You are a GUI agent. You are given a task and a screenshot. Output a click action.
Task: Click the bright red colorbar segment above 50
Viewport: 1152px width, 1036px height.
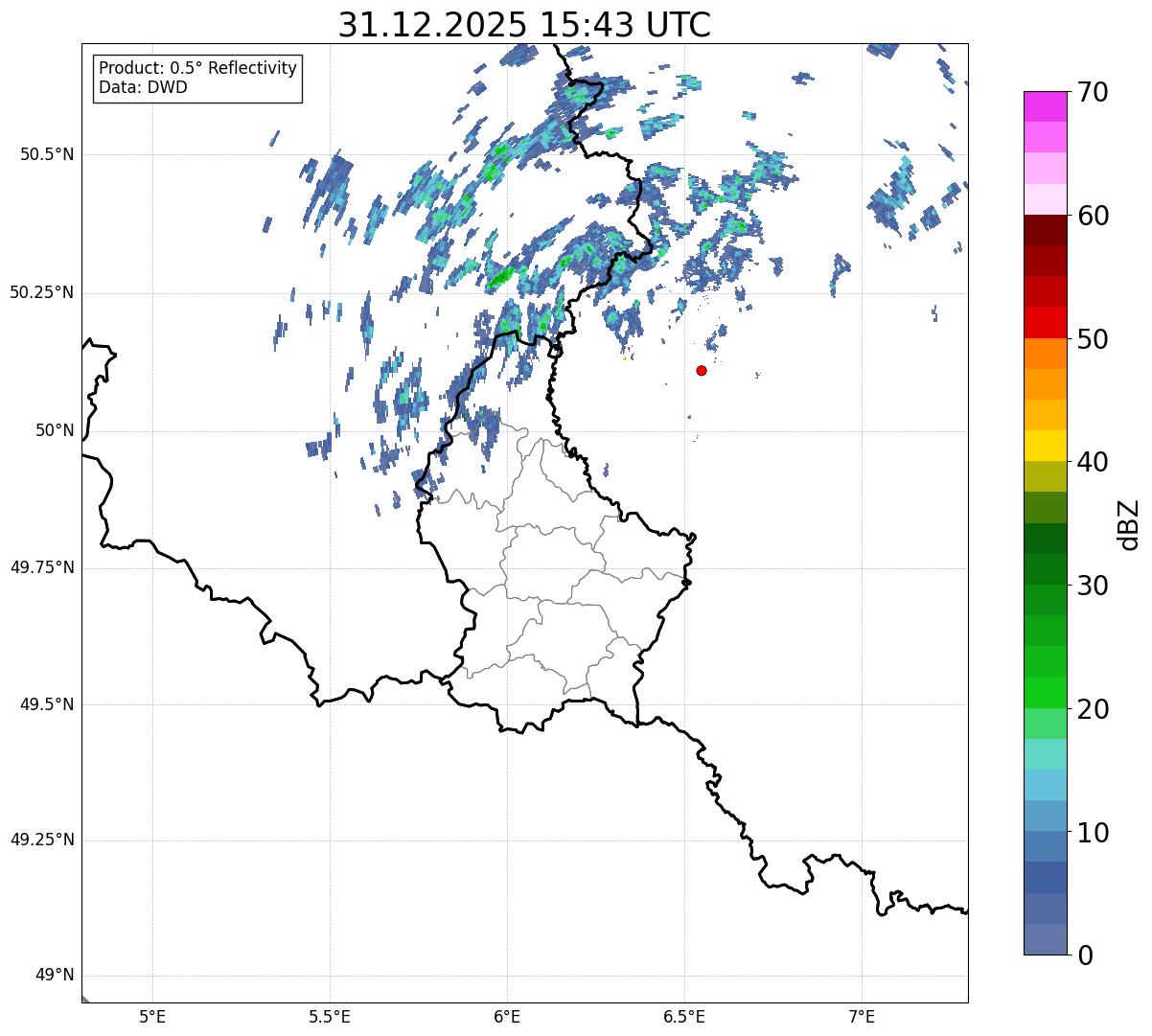(x=1046, y=323)
